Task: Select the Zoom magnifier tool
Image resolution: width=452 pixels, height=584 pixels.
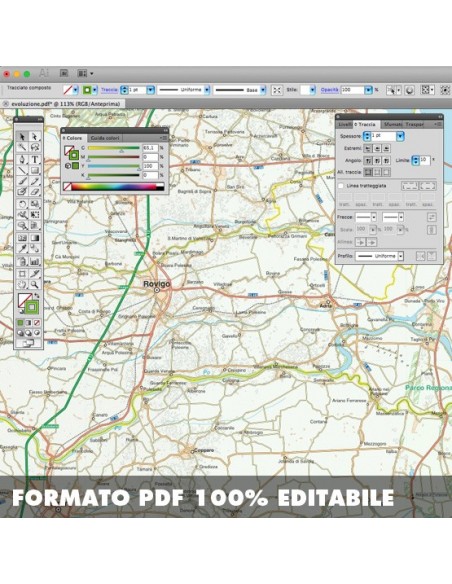Action: [35, 285]
